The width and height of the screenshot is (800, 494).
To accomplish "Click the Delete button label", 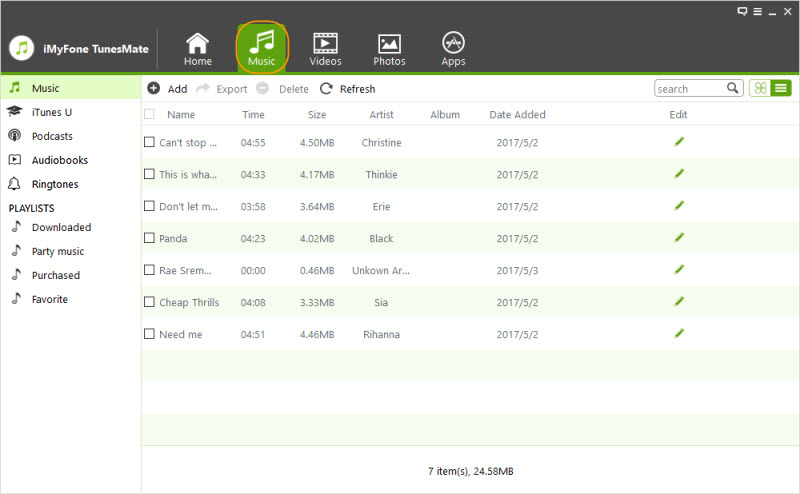I will pyautogui.click(x=293, y=89).
